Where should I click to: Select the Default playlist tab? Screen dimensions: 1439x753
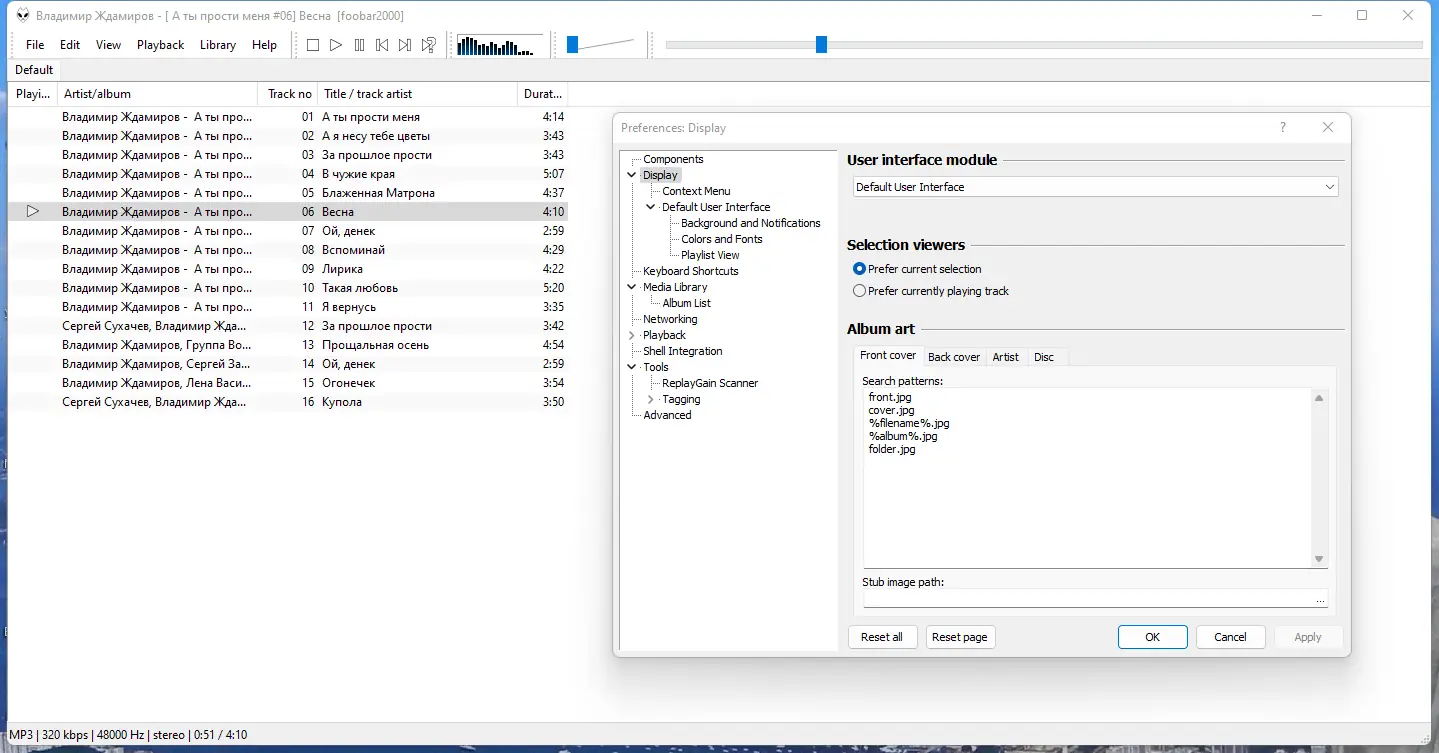34,70
